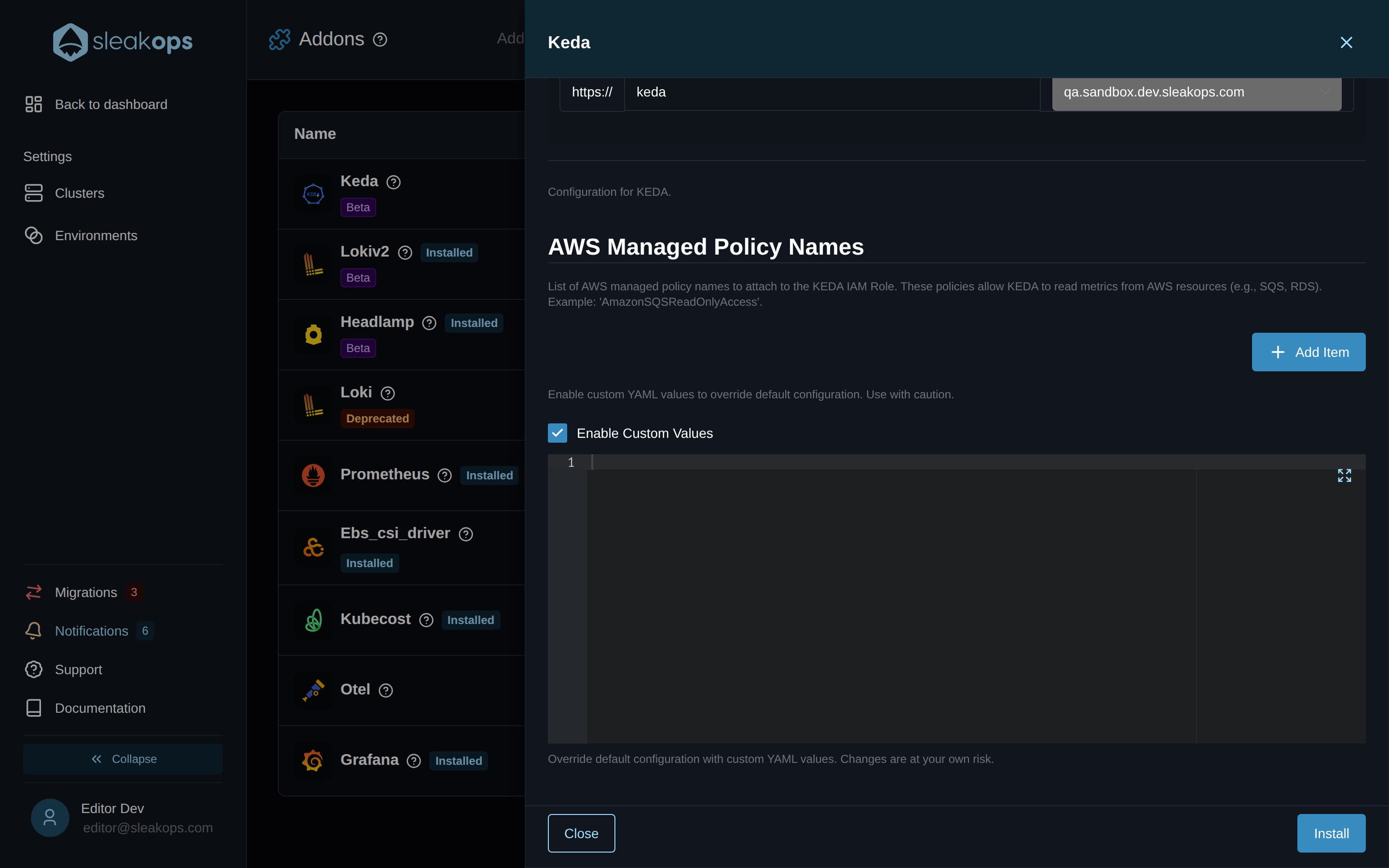Click the Lokiv2 addon icon
This screenshot has height=868, width=1389.
click(313, 265)
